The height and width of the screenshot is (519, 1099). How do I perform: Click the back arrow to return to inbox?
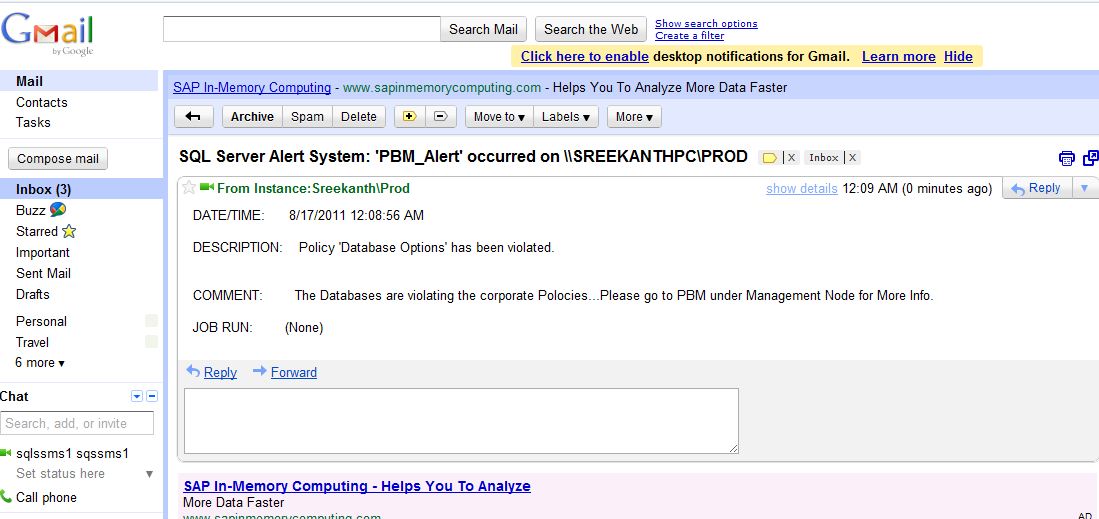point(193,117)
